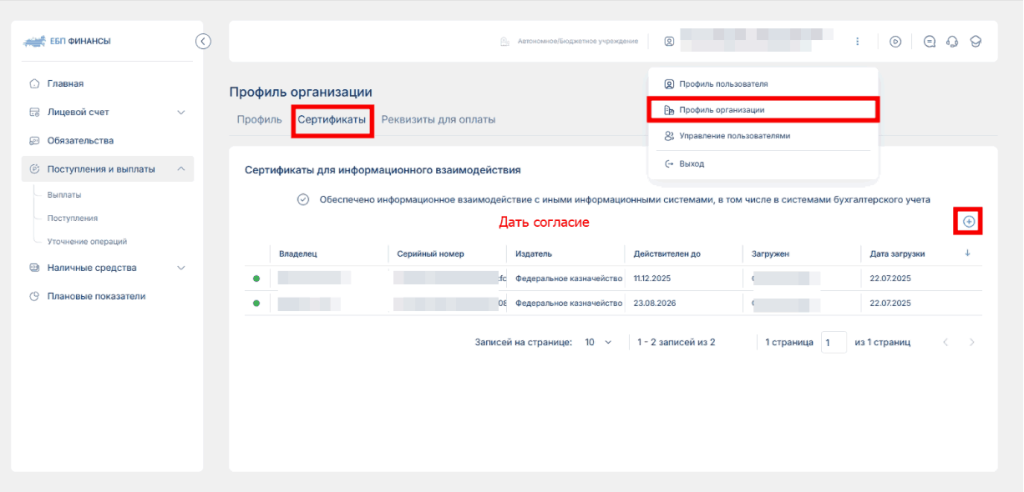
Task: Click the sort arrow in table header
Action: click(967, 253)
